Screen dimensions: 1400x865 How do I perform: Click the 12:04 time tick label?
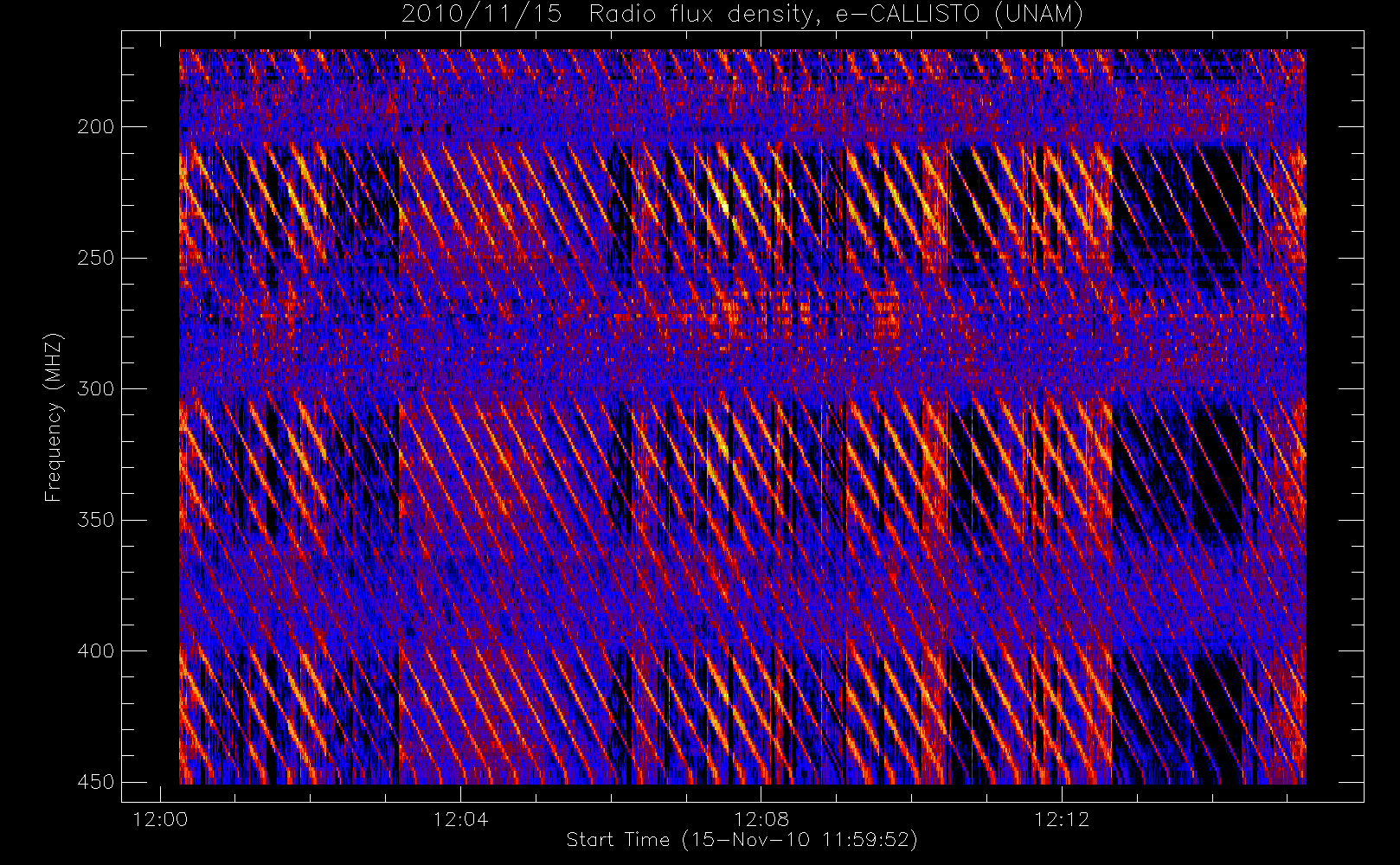click(x=460, y=820)
